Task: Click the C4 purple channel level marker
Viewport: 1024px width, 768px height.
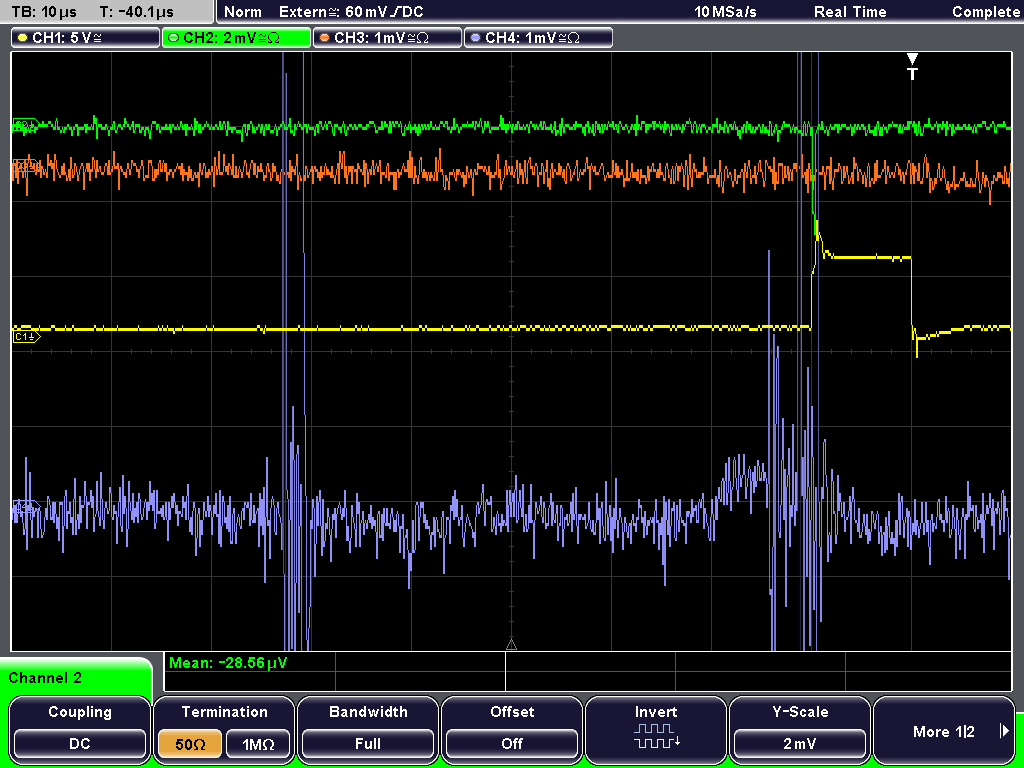Action: tap(25, 506)
